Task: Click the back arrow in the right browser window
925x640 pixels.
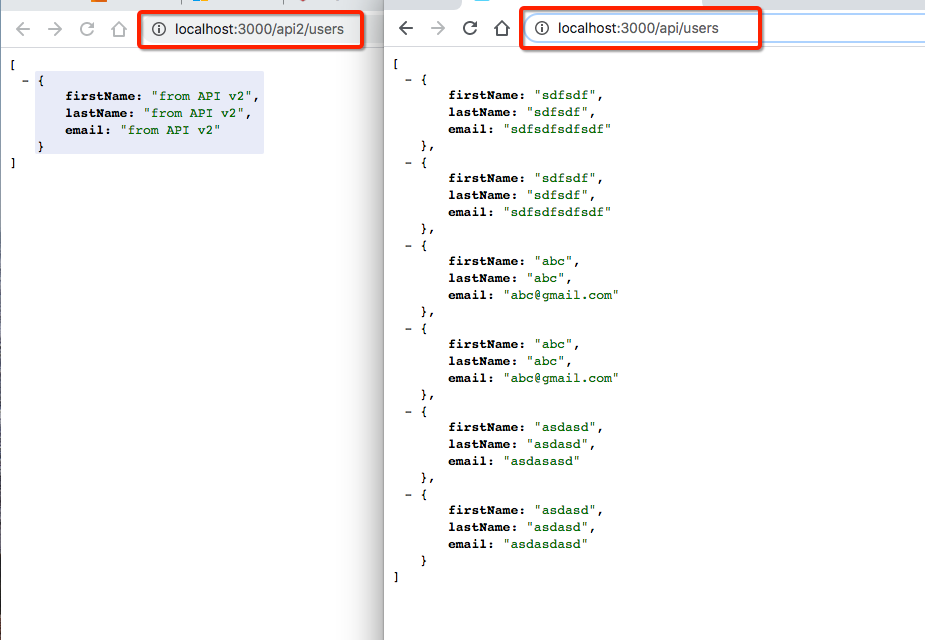Action: 406,29
